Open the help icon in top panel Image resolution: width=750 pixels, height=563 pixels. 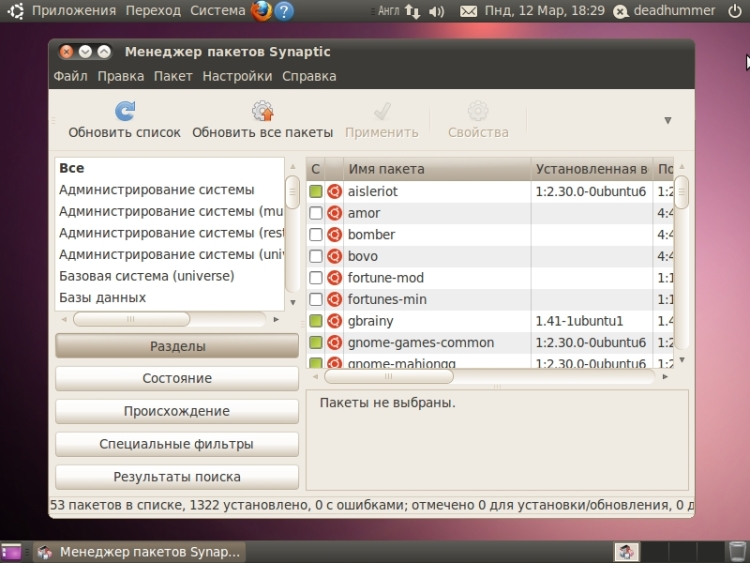[x=284, y=11]
